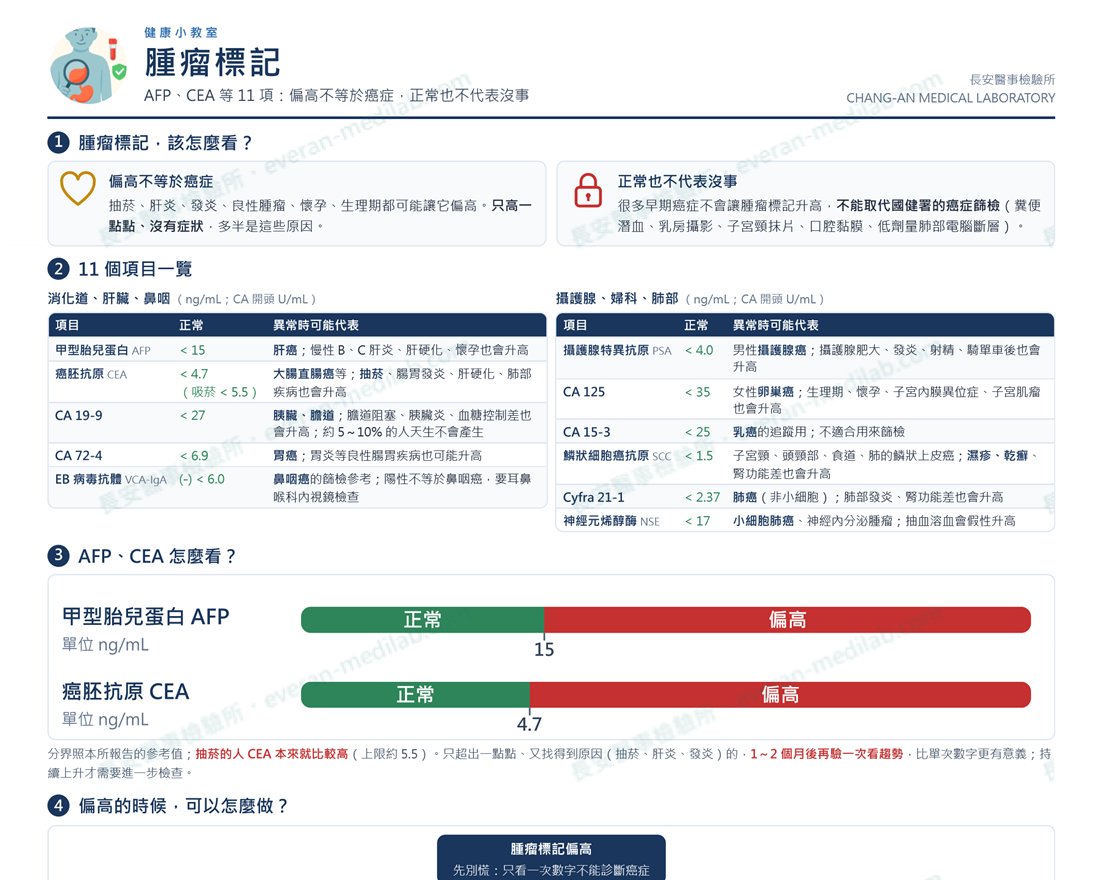Click the 攝護腺、婦科、肺部 table heading
This screenshot has height=880, width=1100.
click(x=617, y=298)
